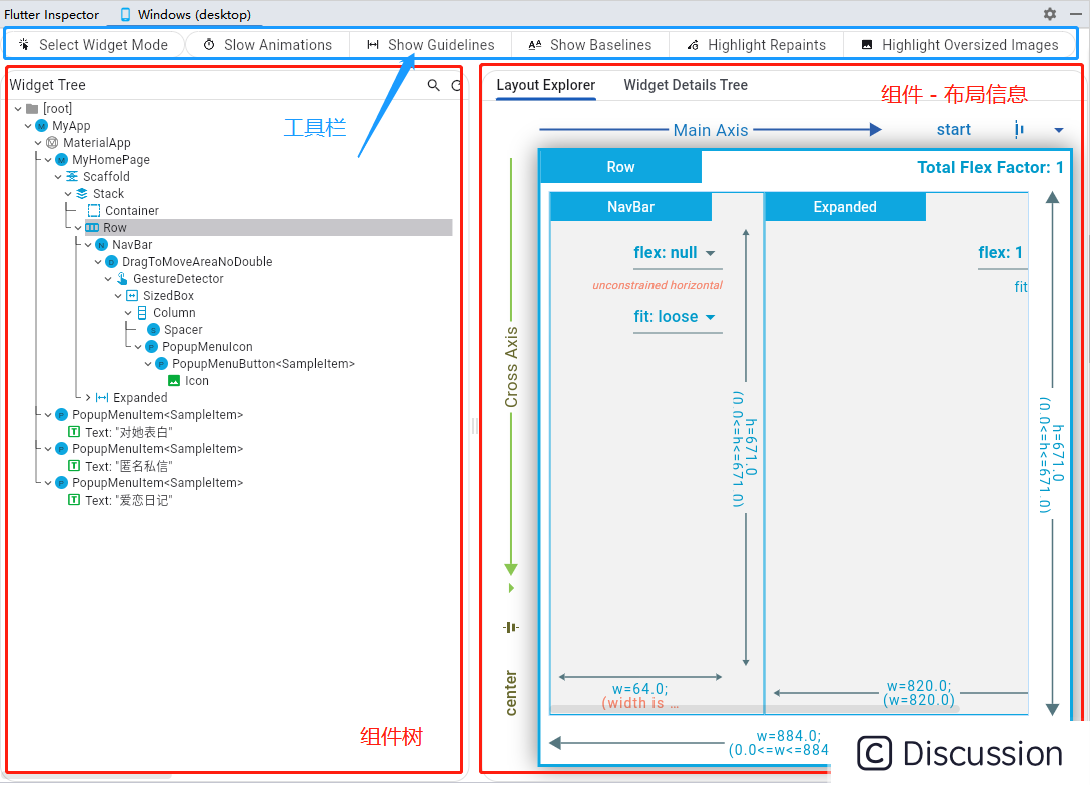Click the Row header in layout explorer
The height and width of the screenshot is (785, 1090).
tap(621, 167)
